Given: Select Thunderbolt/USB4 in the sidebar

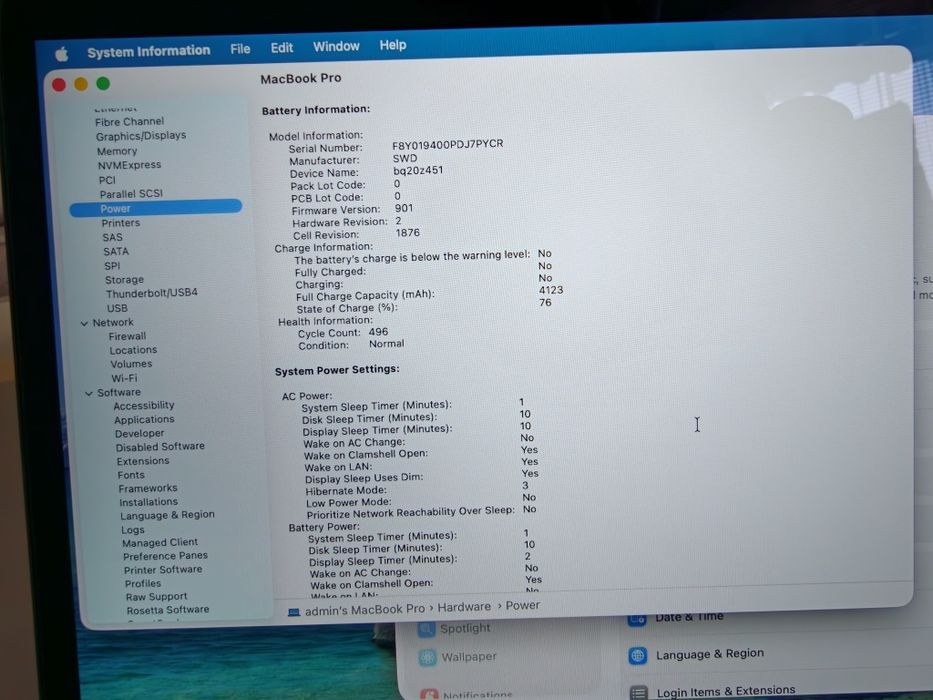Looking at the screenshot, I should tap(152, 293).
